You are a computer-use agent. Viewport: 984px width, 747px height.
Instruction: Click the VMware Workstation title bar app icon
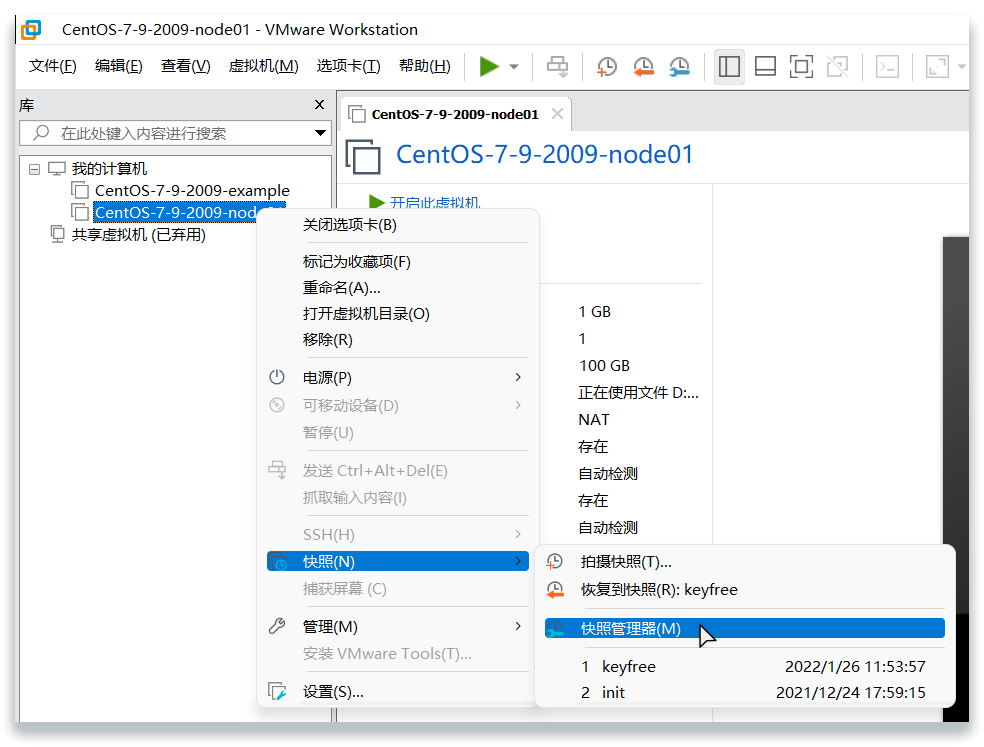click(x=31, y=30)
